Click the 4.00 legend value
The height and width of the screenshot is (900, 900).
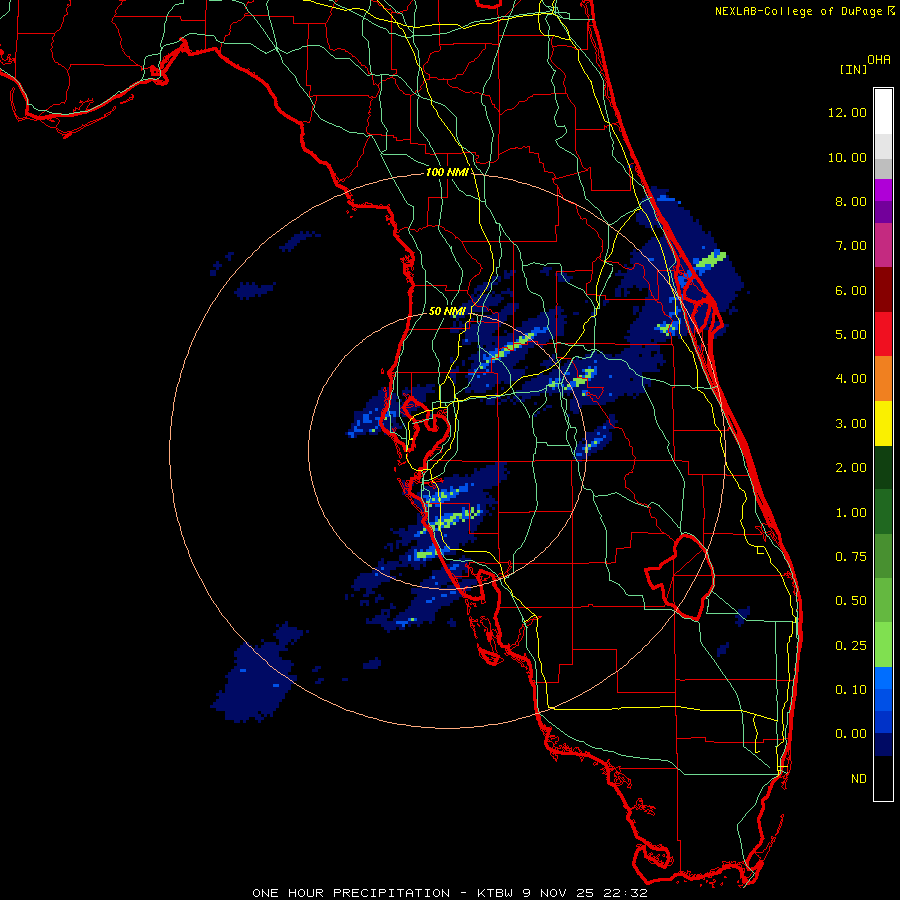pyautogui.click(x=851, y=379)
